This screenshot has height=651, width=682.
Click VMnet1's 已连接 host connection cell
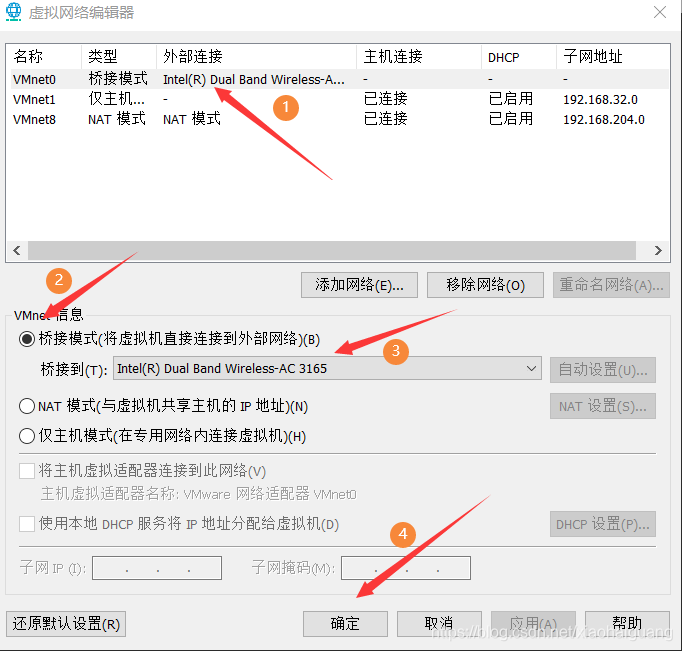[386, 99]
